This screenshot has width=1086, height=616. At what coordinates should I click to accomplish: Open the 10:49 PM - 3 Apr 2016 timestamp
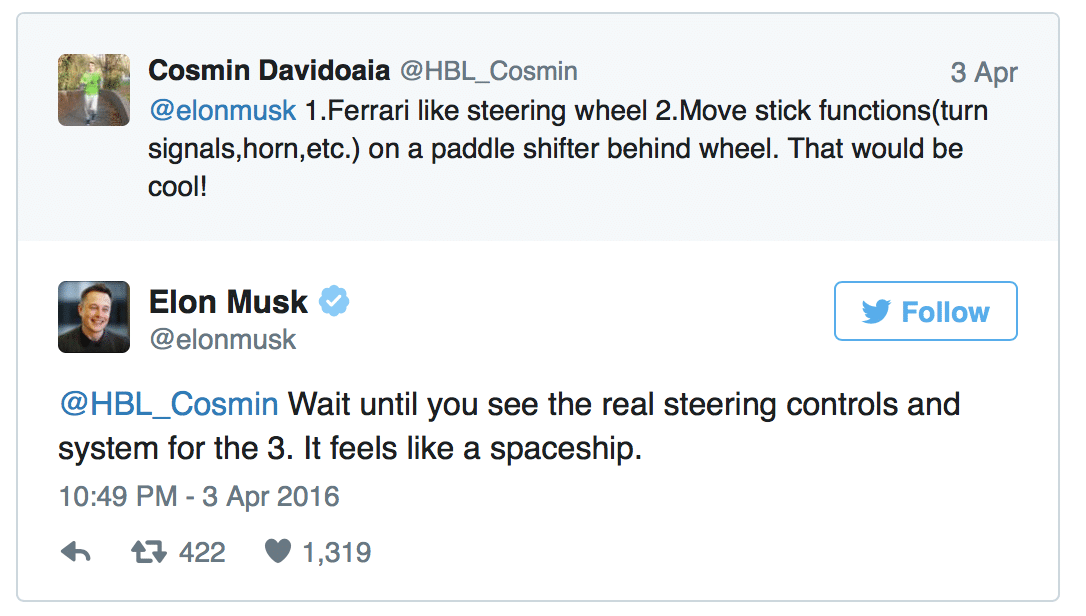tap(199, 497)
